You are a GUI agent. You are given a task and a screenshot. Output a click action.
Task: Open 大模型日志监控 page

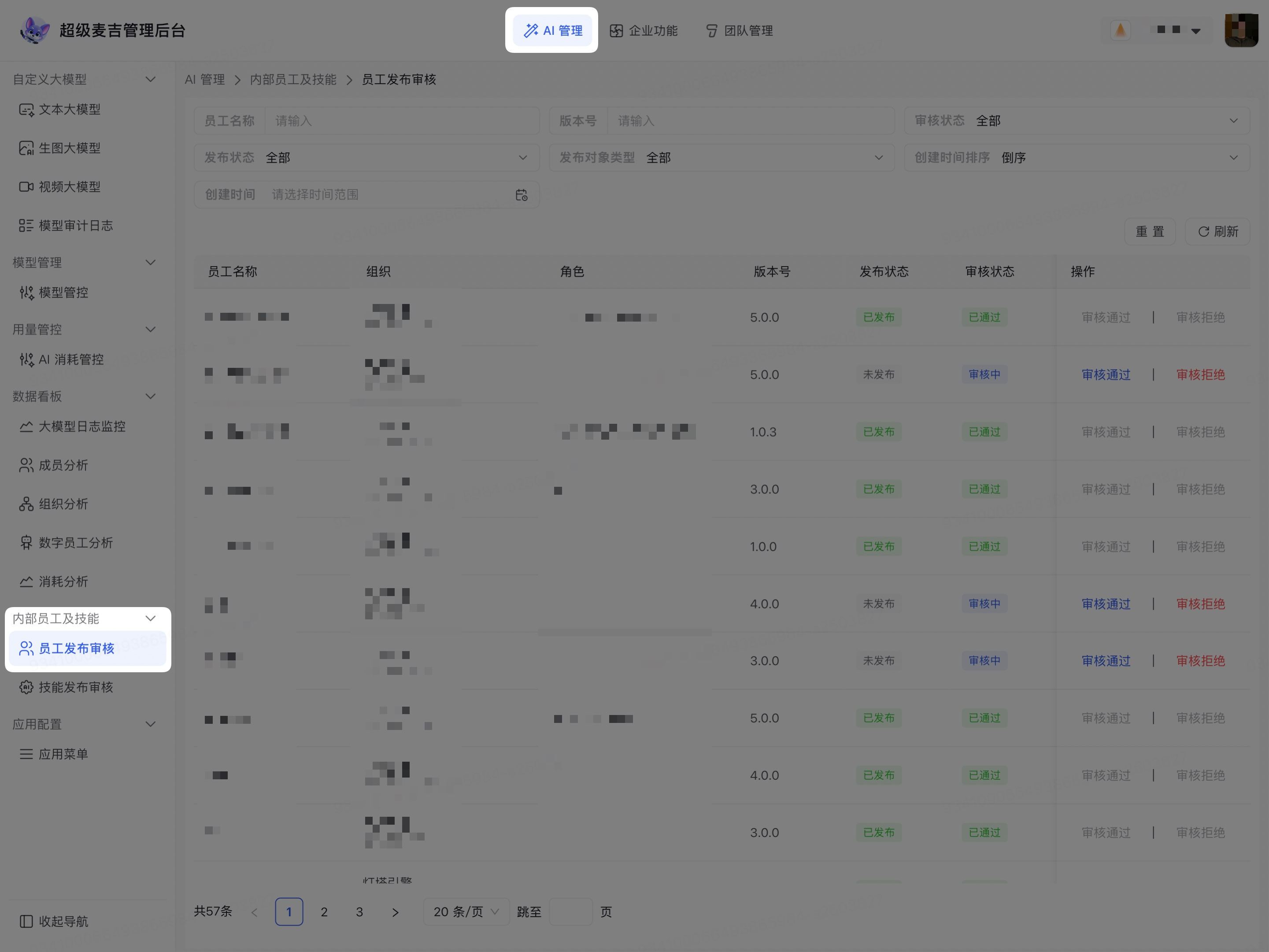point(87,427)
